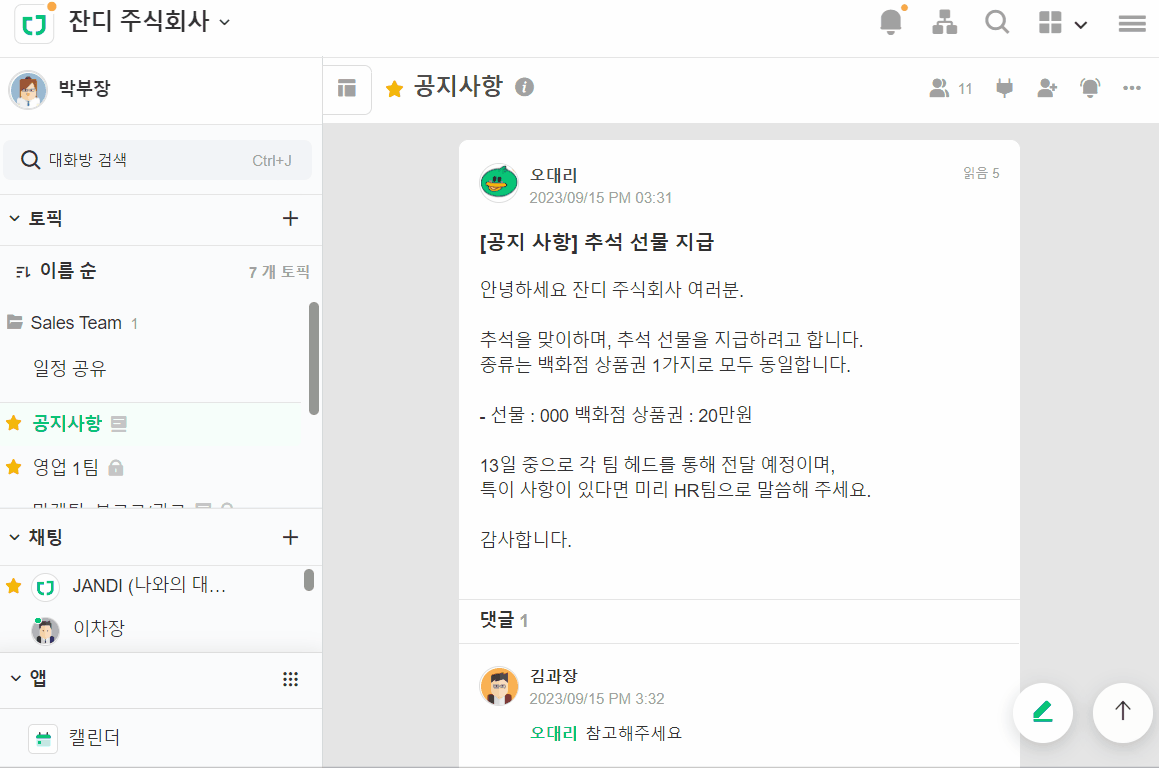This screenshot has width=1159, height=768.
Task: View the 11 members list
Action: [951, 89]
